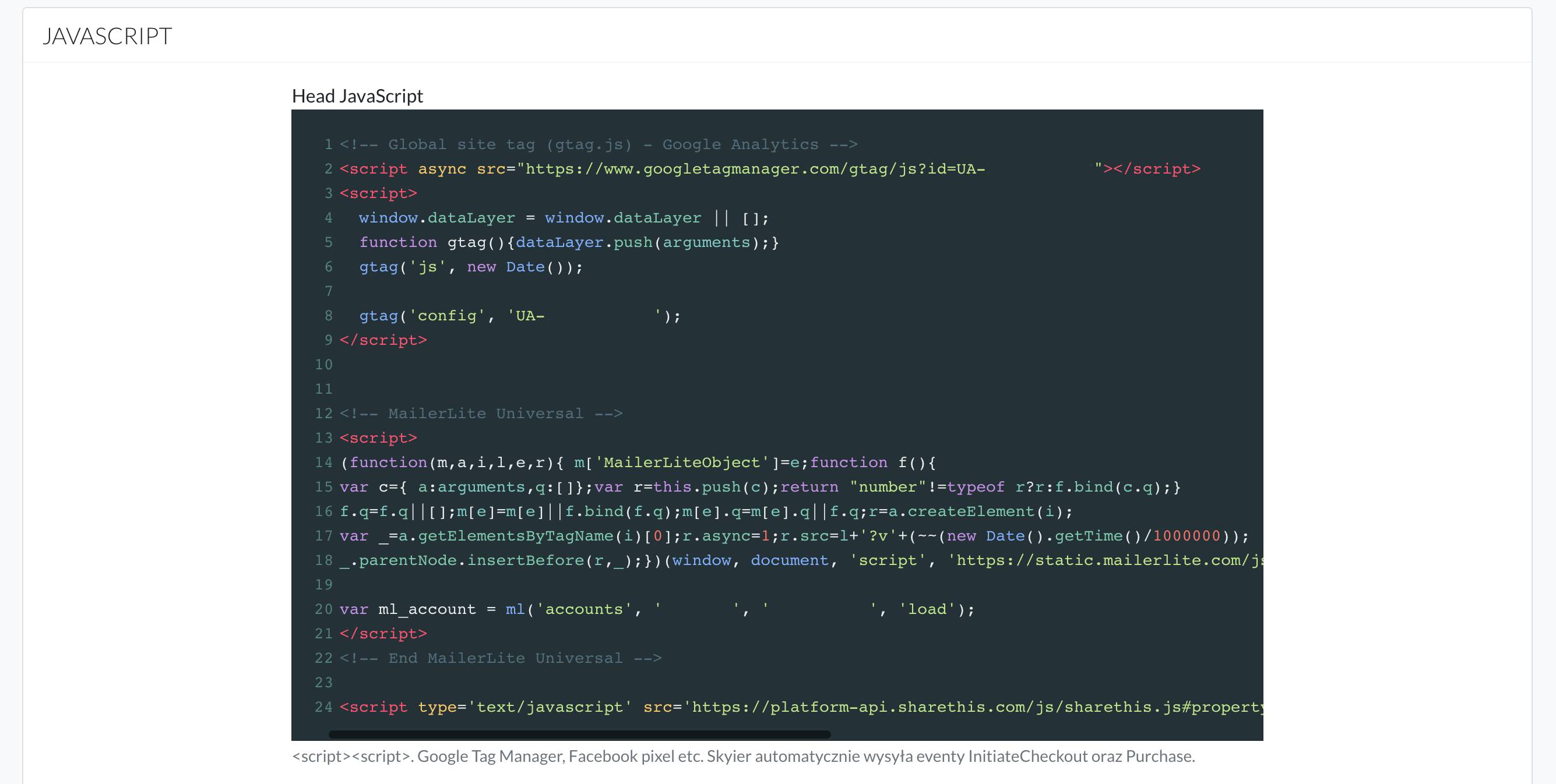Click empty line 23 in code editor
The image size is (1556, 784).
[x=801, y=683]
